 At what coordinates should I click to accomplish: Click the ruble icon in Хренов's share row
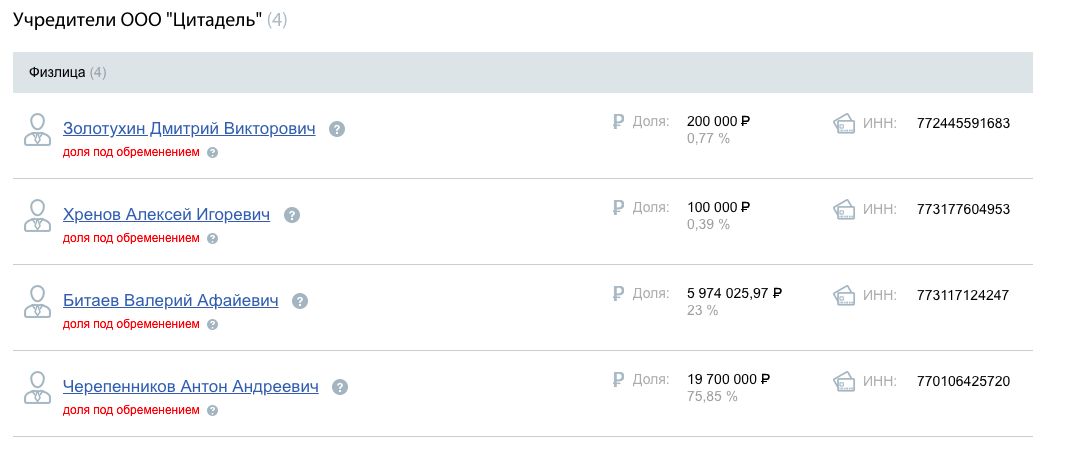pyautogui.click(x=618, y=208)
